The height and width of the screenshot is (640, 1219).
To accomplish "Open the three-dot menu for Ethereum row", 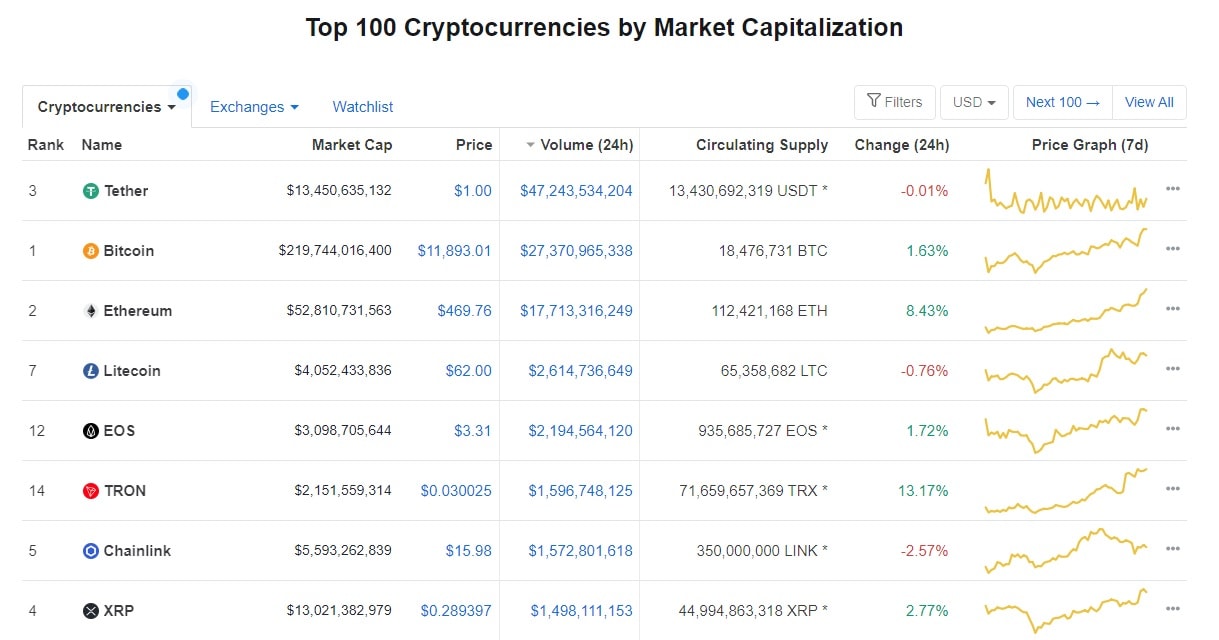I will [x=1173, y=309].
